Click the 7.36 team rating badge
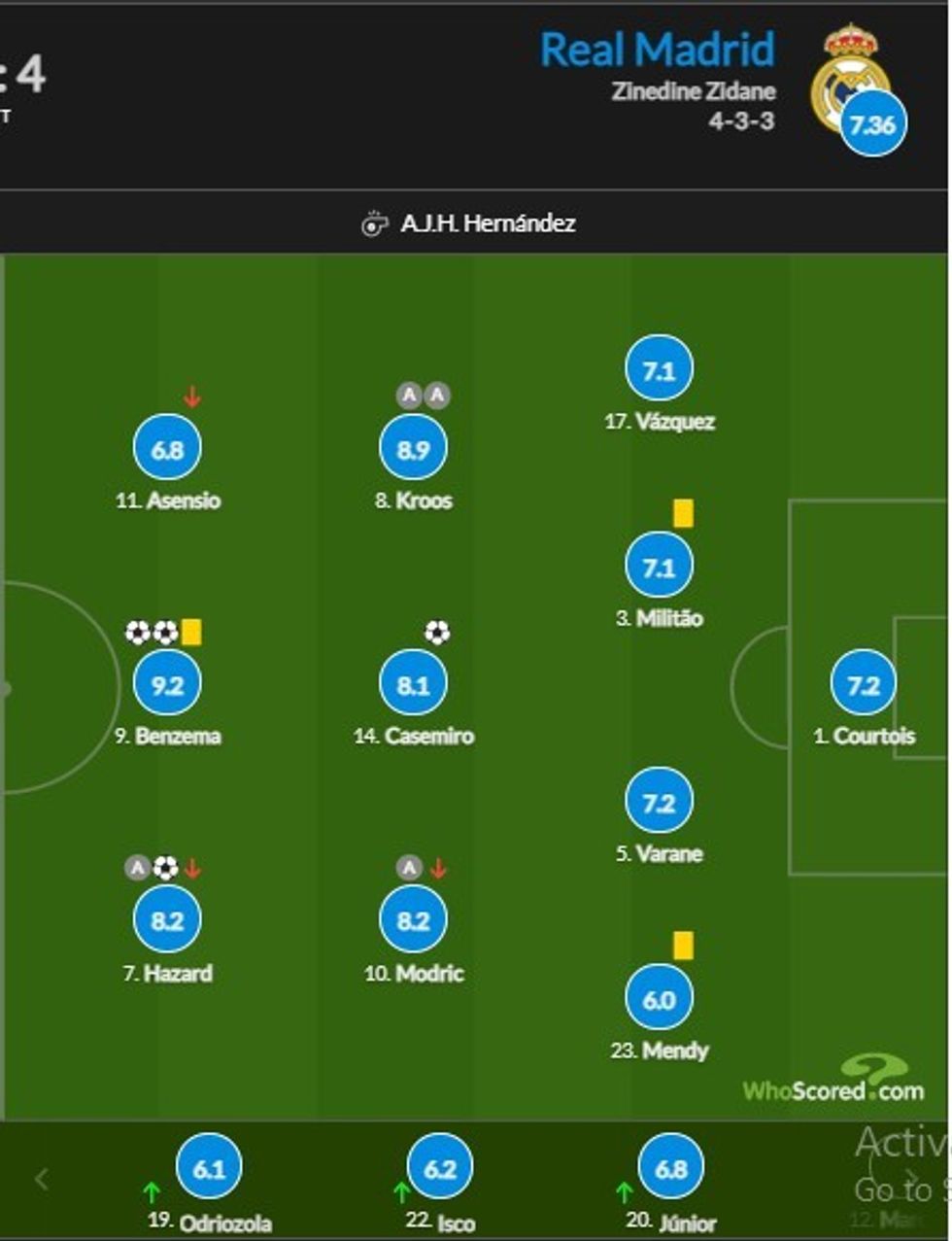 click(x=872, y=123)
